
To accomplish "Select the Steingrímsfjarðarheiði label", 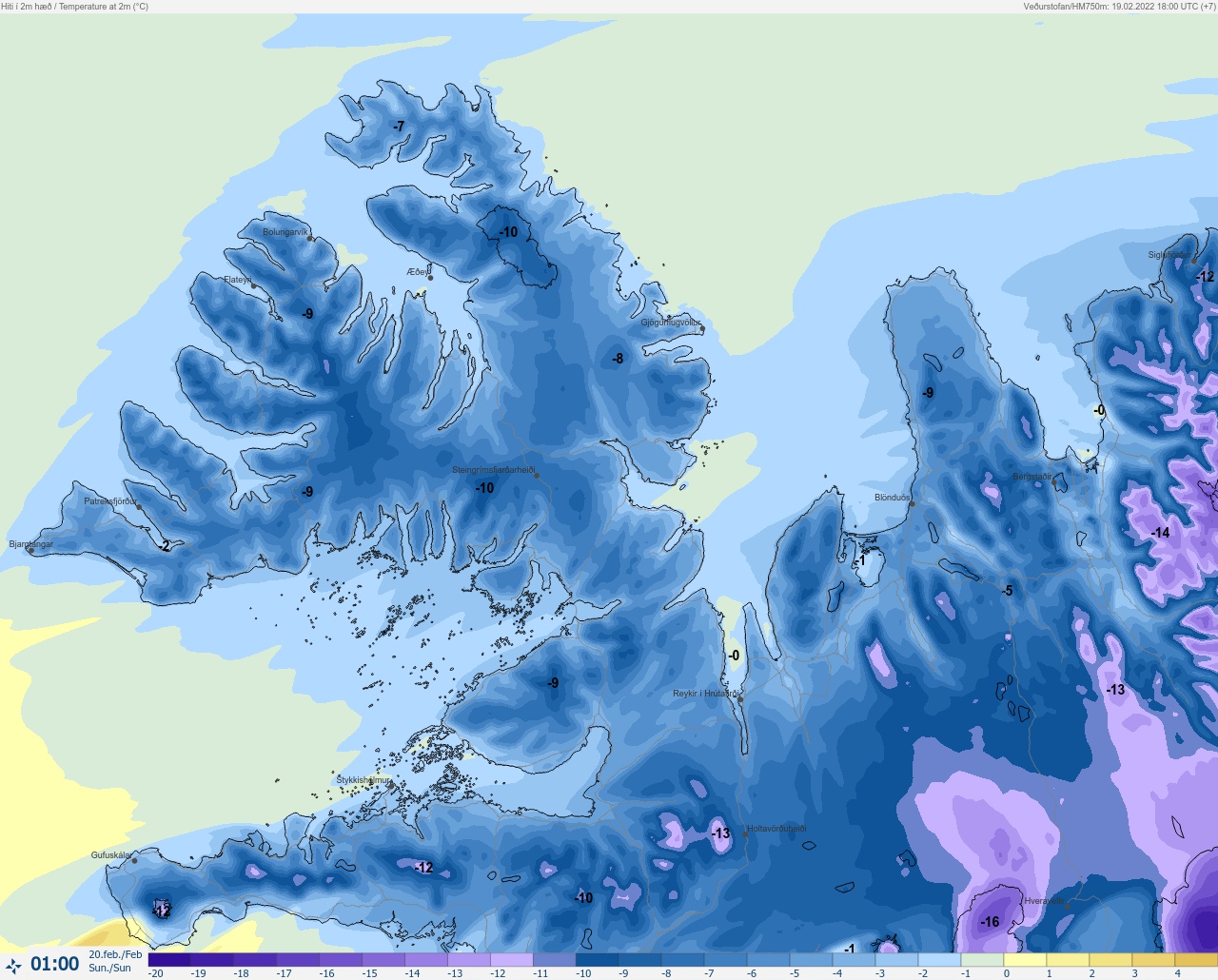I will coord(493,470).
